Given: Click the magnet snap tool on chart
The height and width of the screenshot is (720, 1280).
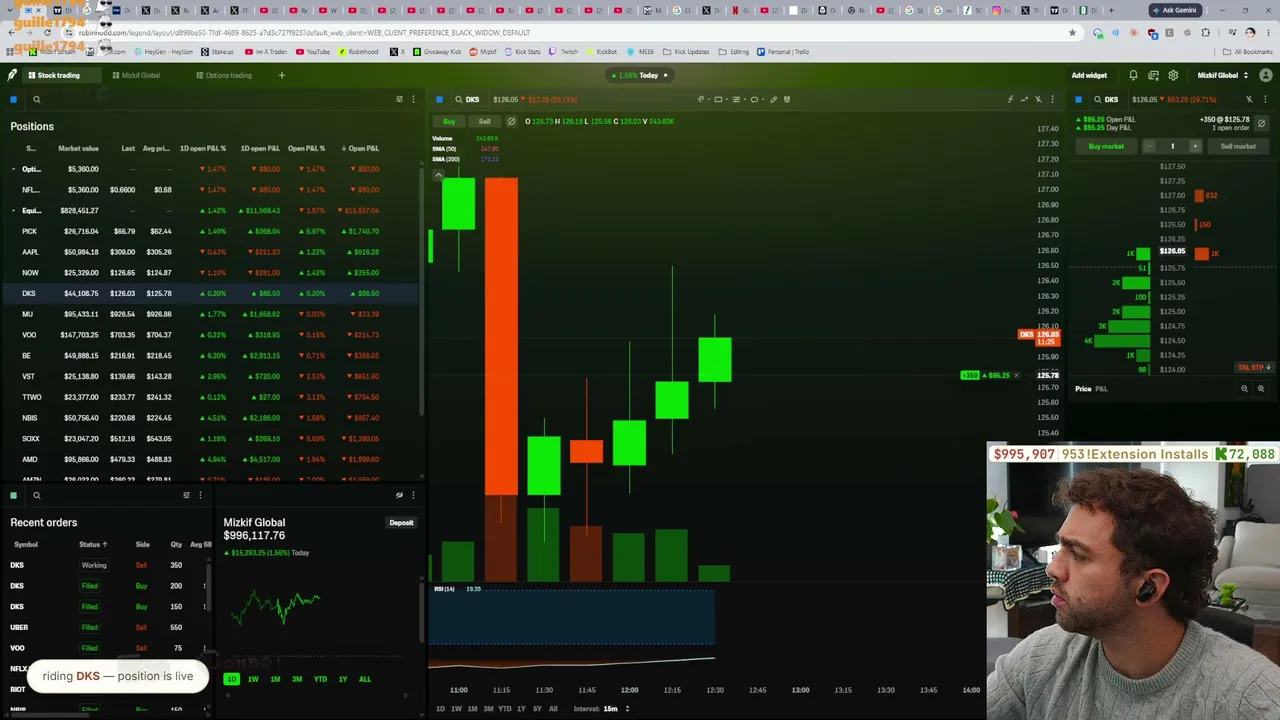Looking at the screenshot, I should point(787,100).
